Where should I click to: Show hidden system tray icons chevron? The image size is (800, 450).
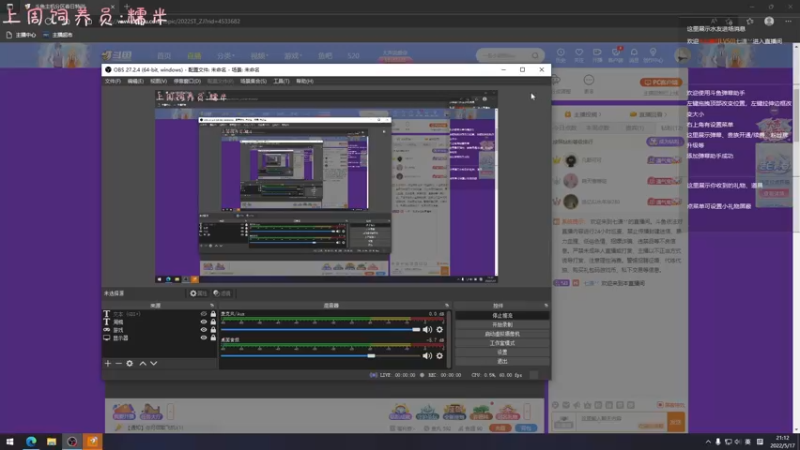point(708,442)
